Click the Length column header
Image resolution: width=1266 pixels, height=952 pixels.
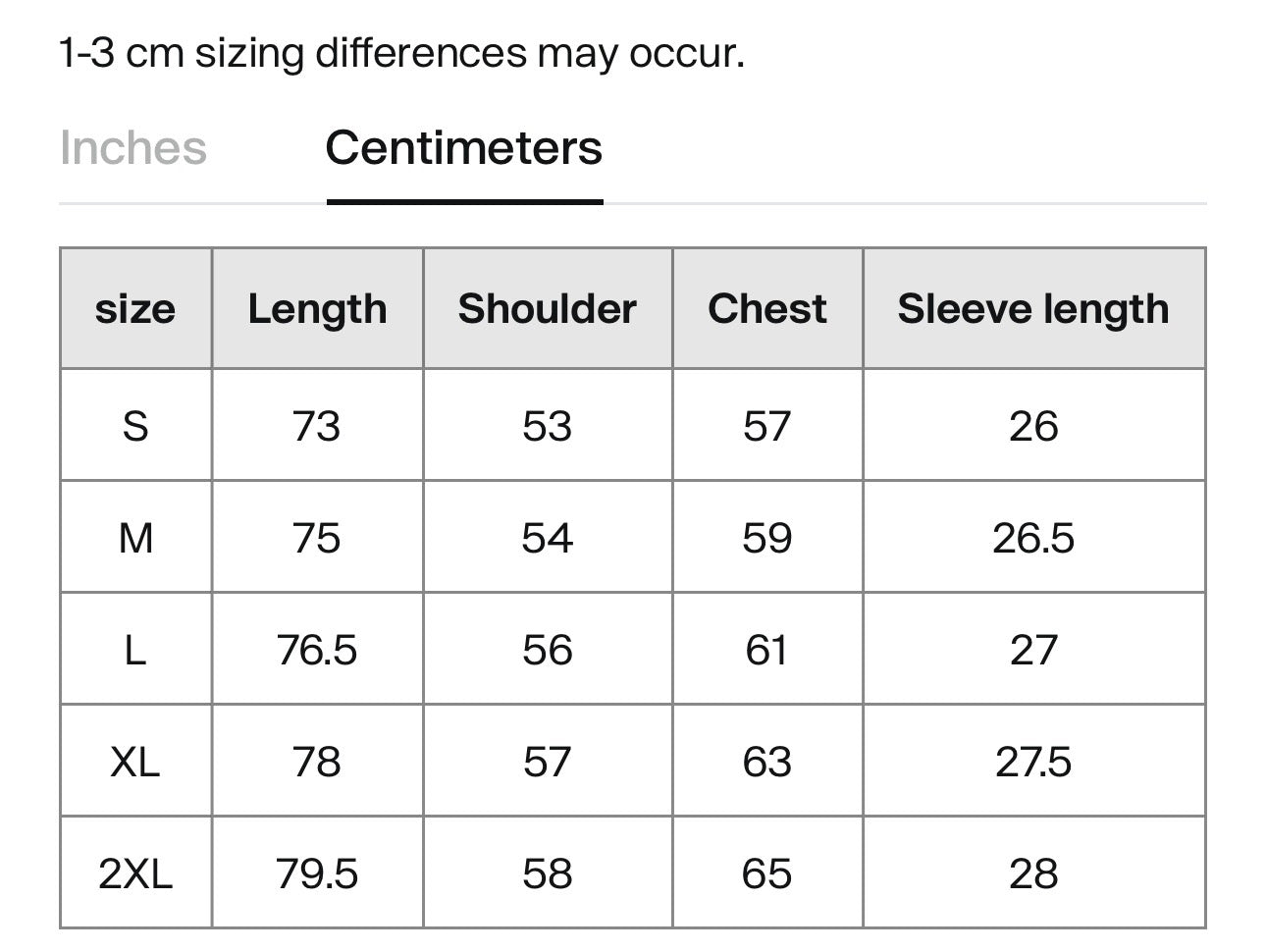[x=317, y=308]
